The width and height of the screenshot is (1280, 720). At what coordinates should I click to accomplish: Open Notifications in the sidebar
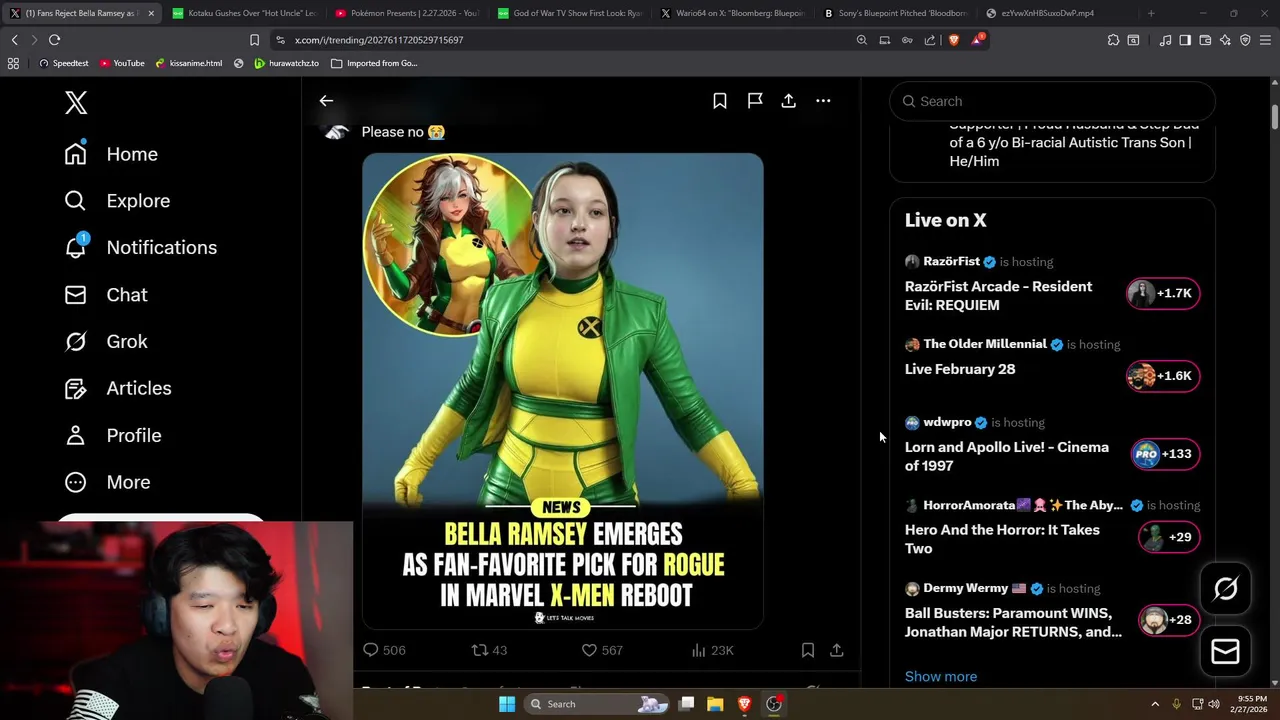(x=140, y=247)
